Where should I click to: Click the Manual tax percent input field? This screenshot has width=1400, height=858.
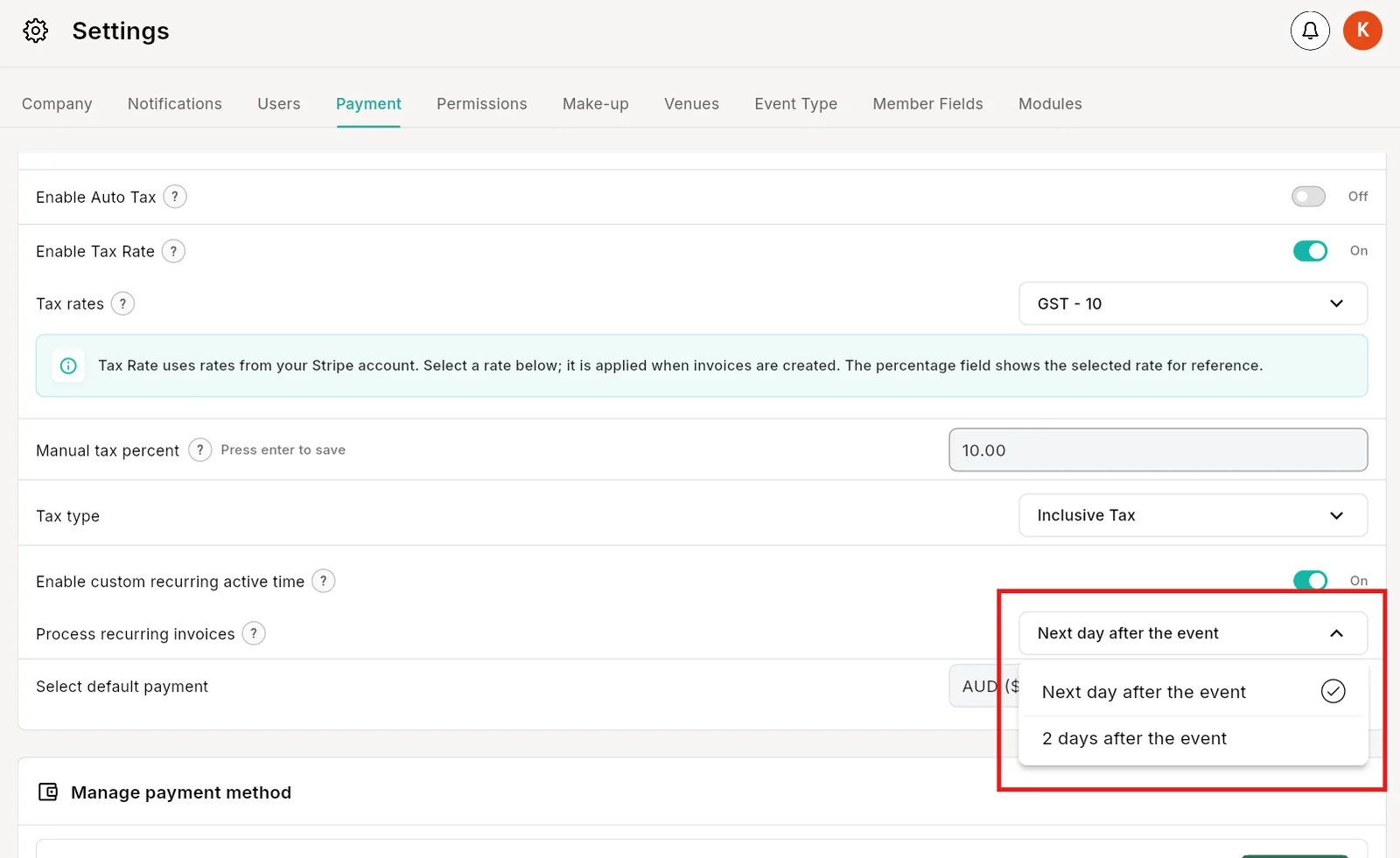pyautogui.click(x=1158, y=450)
